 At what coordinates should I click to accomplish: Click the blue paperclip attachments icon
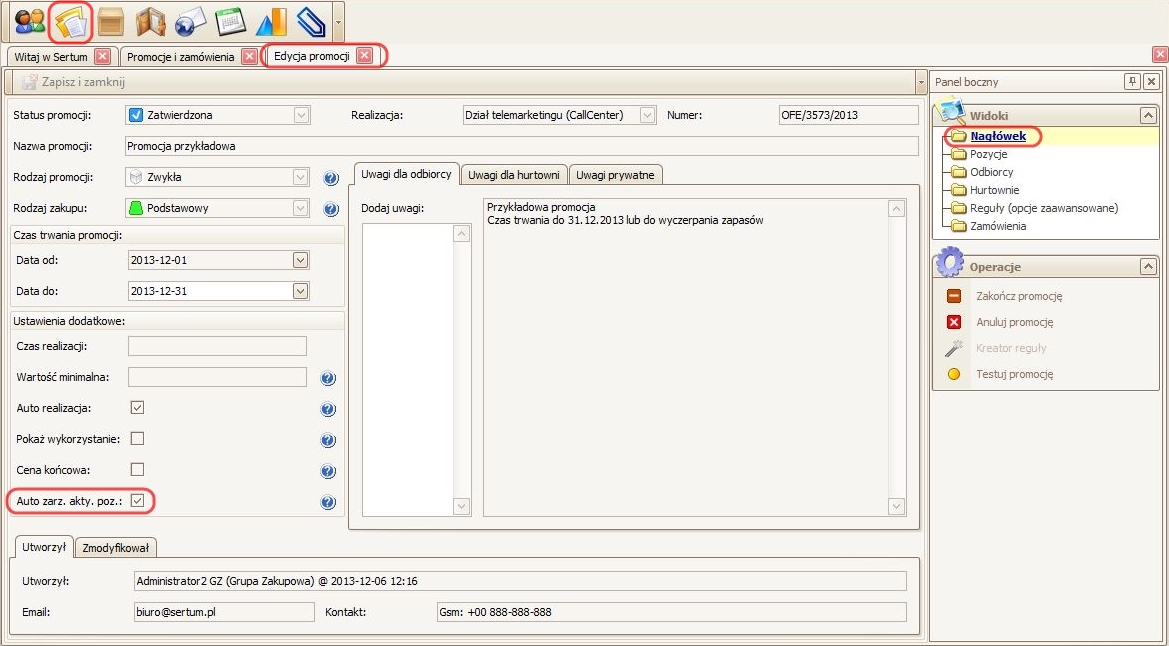(x=311, y=21)
